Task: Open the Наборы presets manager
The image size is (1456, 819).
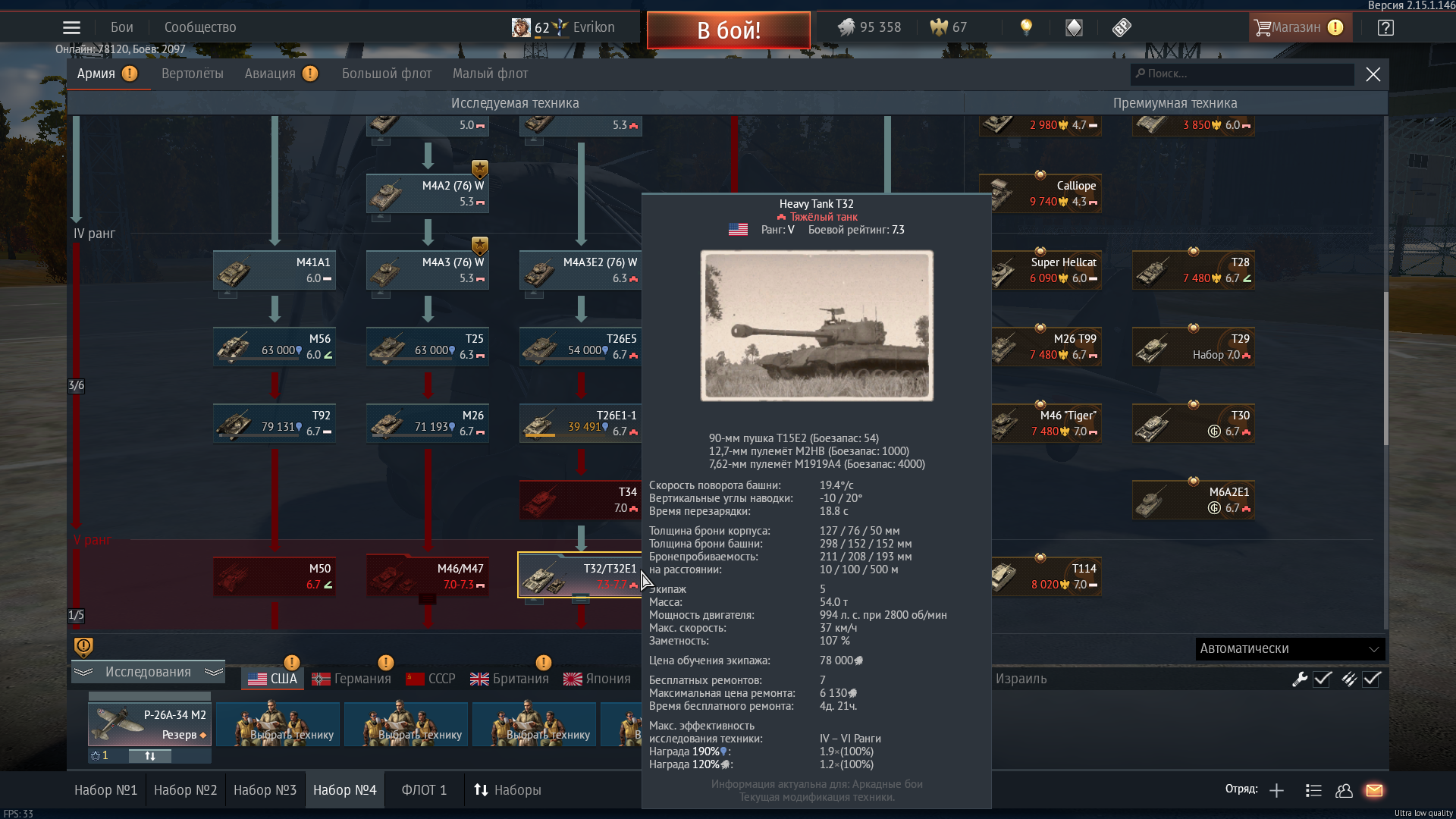Action: tap(507, 790)
